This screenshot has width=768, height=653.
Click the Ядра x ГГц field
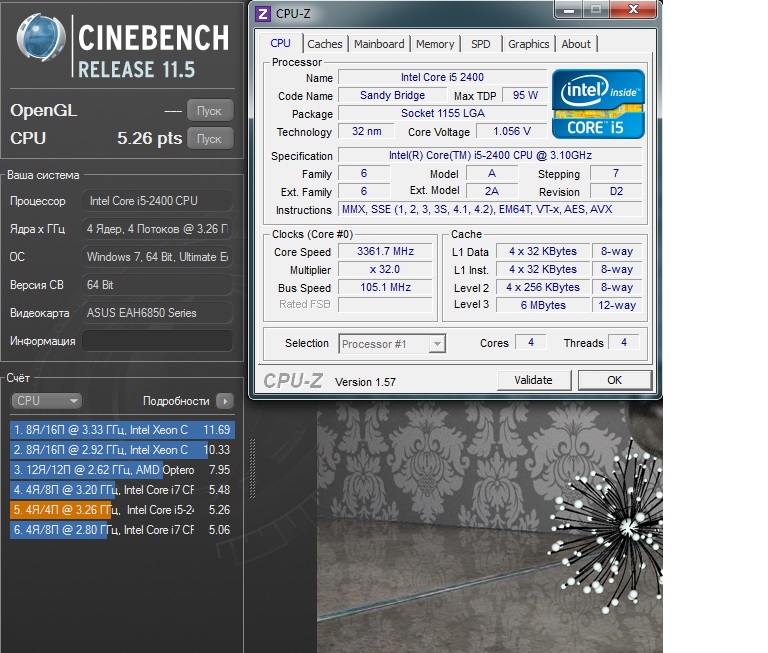point(157,229)
